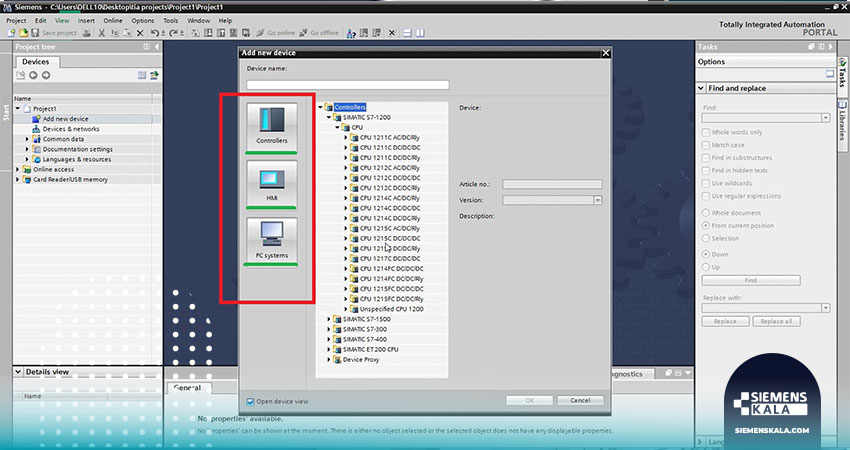The width and height of the screenshot is (850, 450).
Task: Click the Cut scissors icon
Action: [x=101, y=33]
